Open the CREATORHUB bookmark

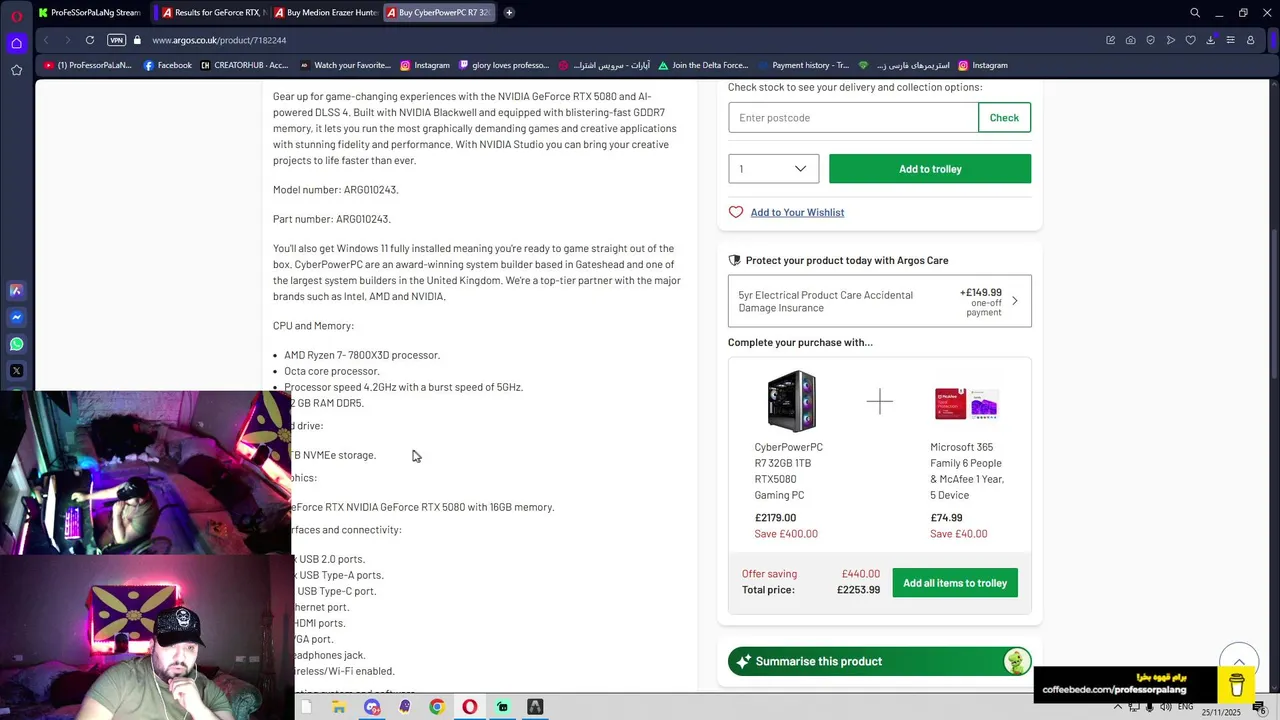244,65
